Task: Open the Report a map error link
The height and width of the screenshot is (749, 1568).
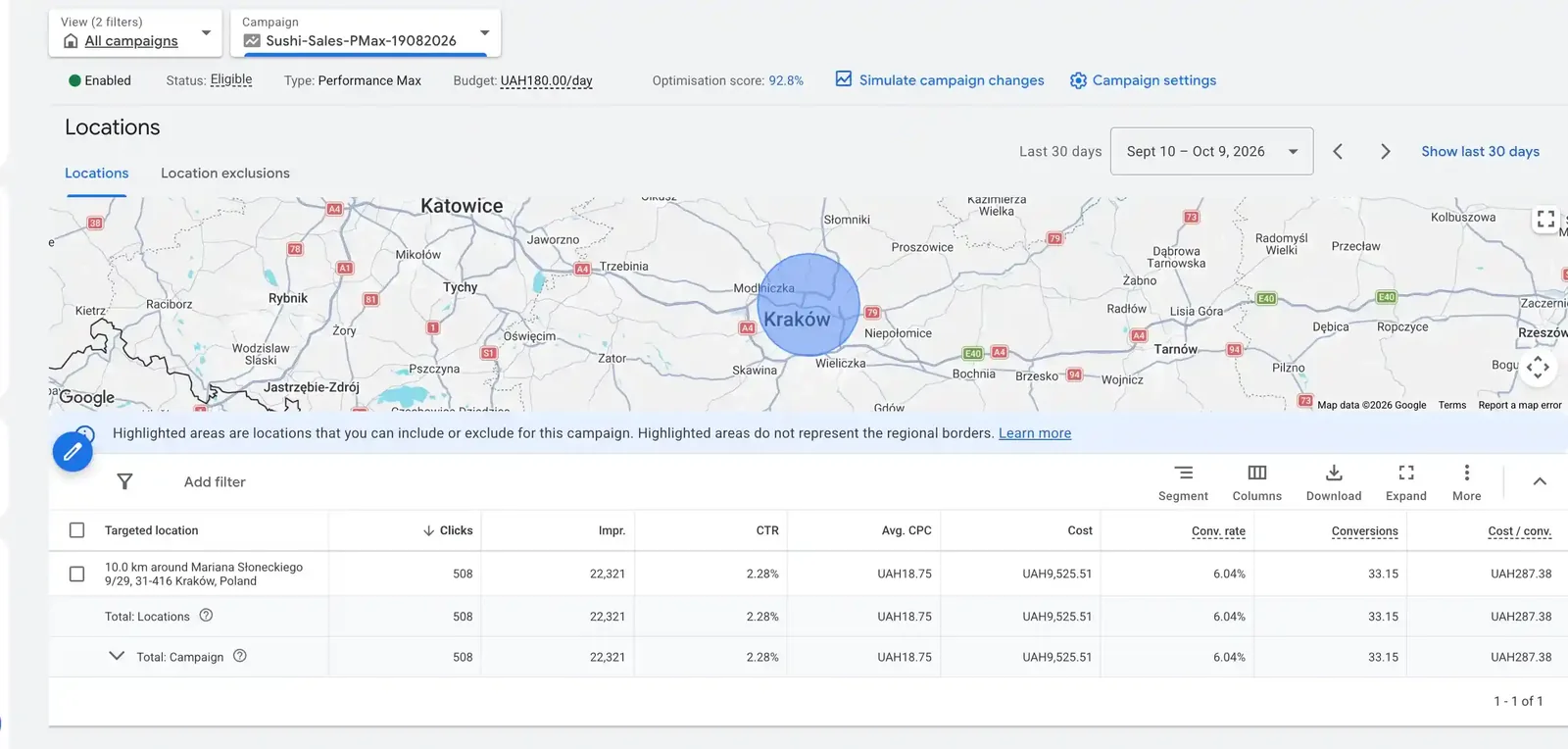Action: [1520, 405]
